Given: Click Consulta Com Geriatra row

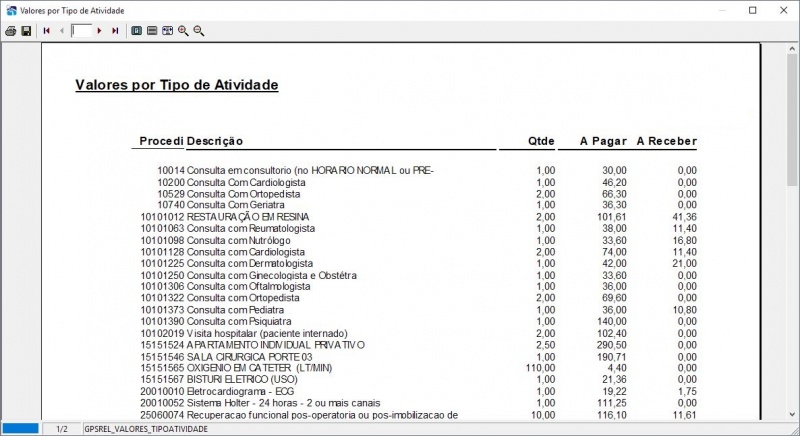Looking at the screenshot, I should (x=427, y=205).
